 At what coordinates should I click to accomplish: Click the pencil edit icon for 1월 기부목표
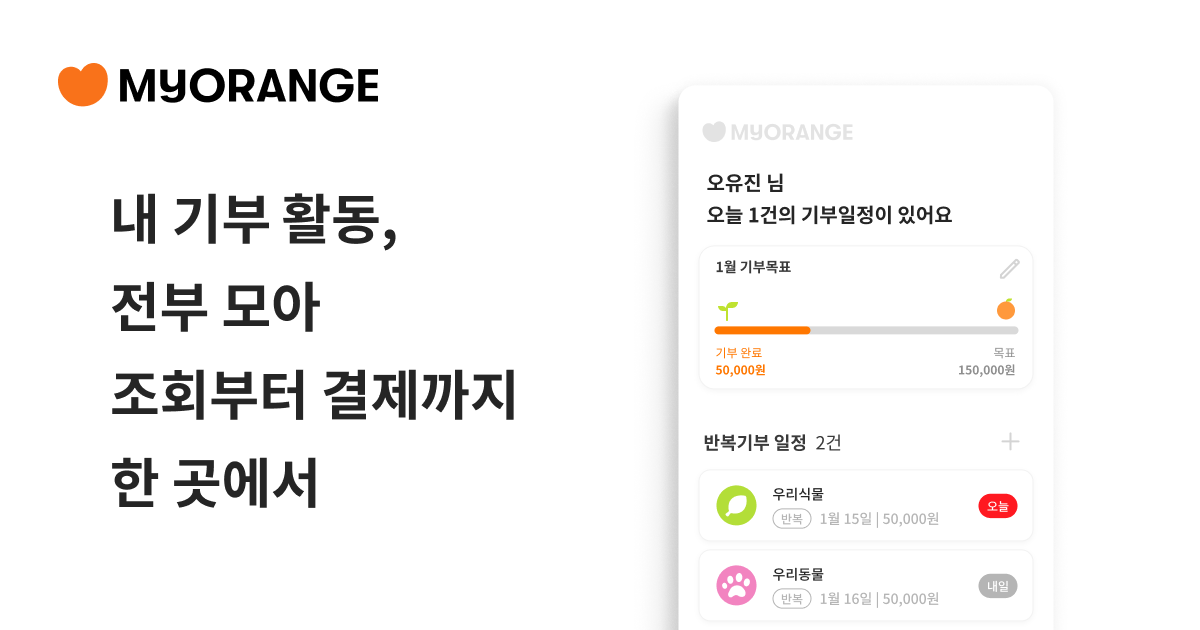[1009, 269]
